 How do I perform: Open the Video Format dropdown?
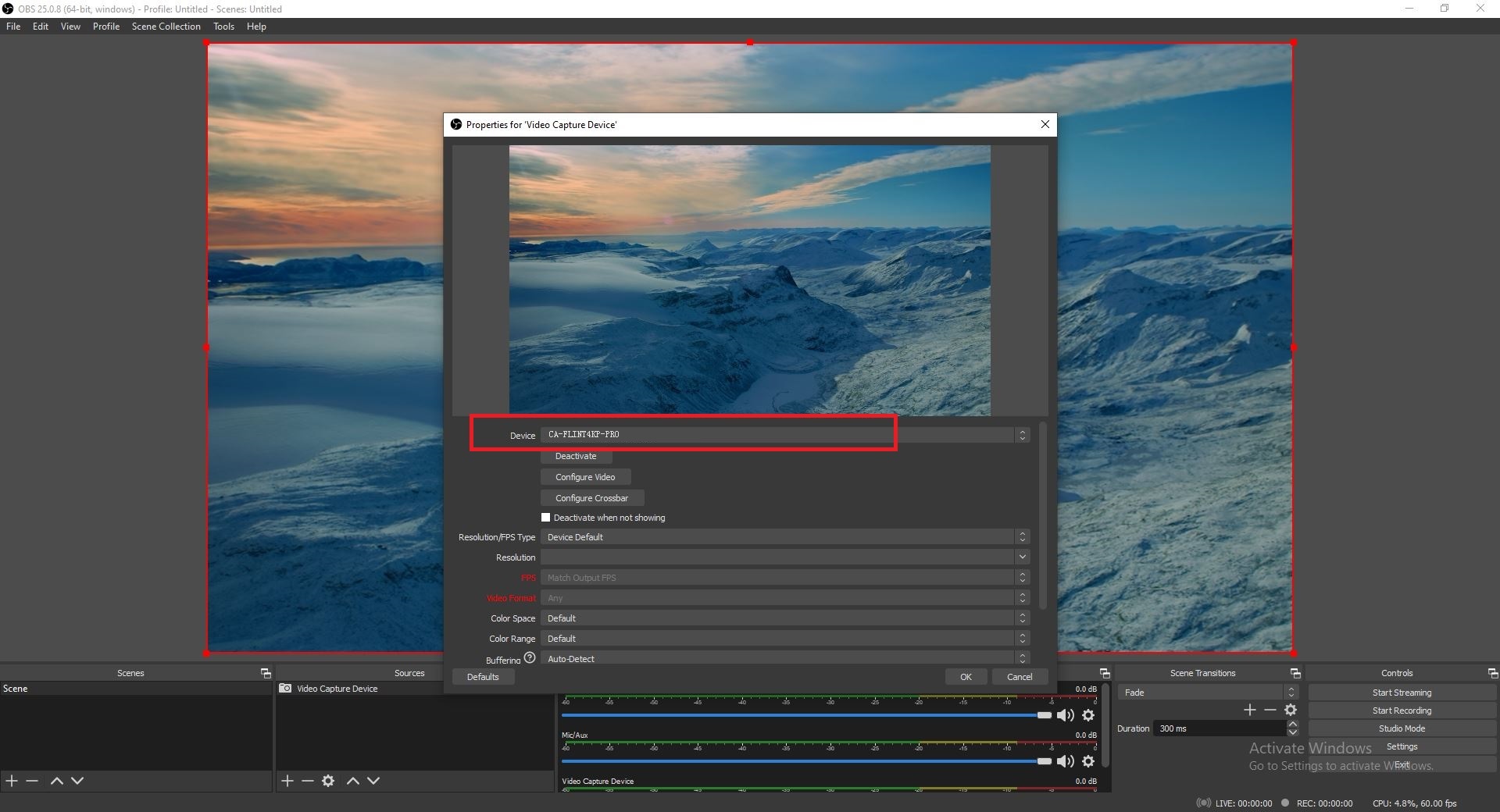785,598
